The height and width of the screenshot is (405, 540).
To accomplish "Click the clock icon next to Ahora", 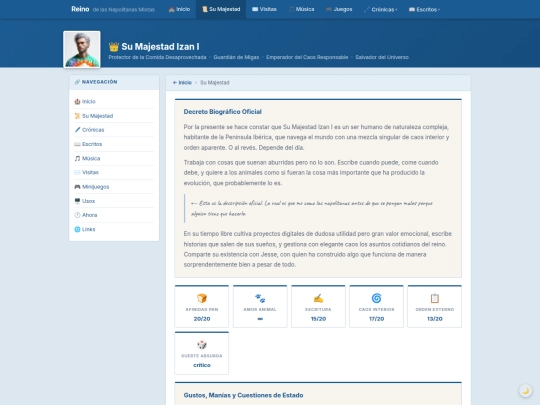I will tap(77, 215).
